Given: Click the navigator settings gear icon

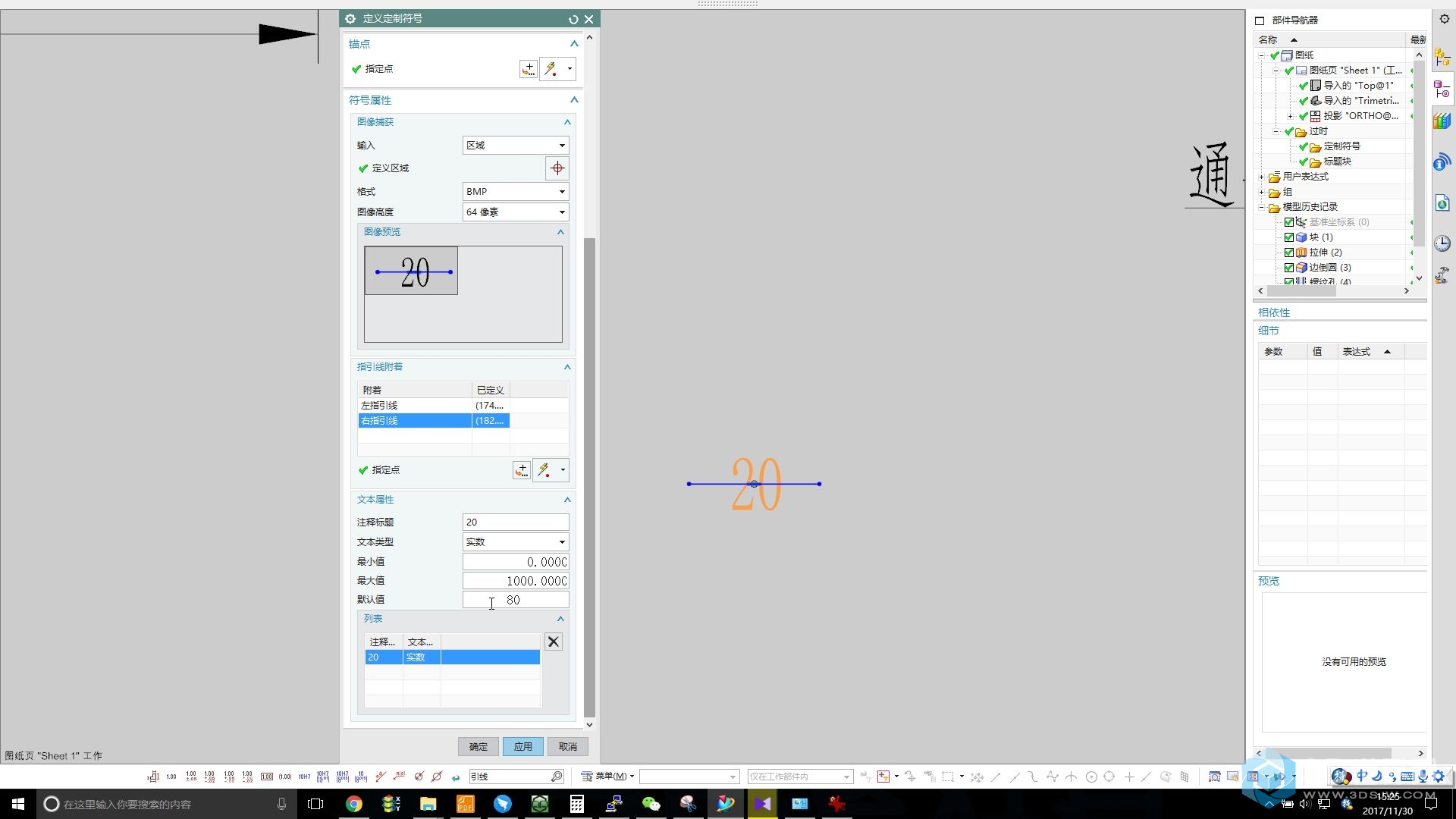Looking at the screenshot, I should point(1445,20).
